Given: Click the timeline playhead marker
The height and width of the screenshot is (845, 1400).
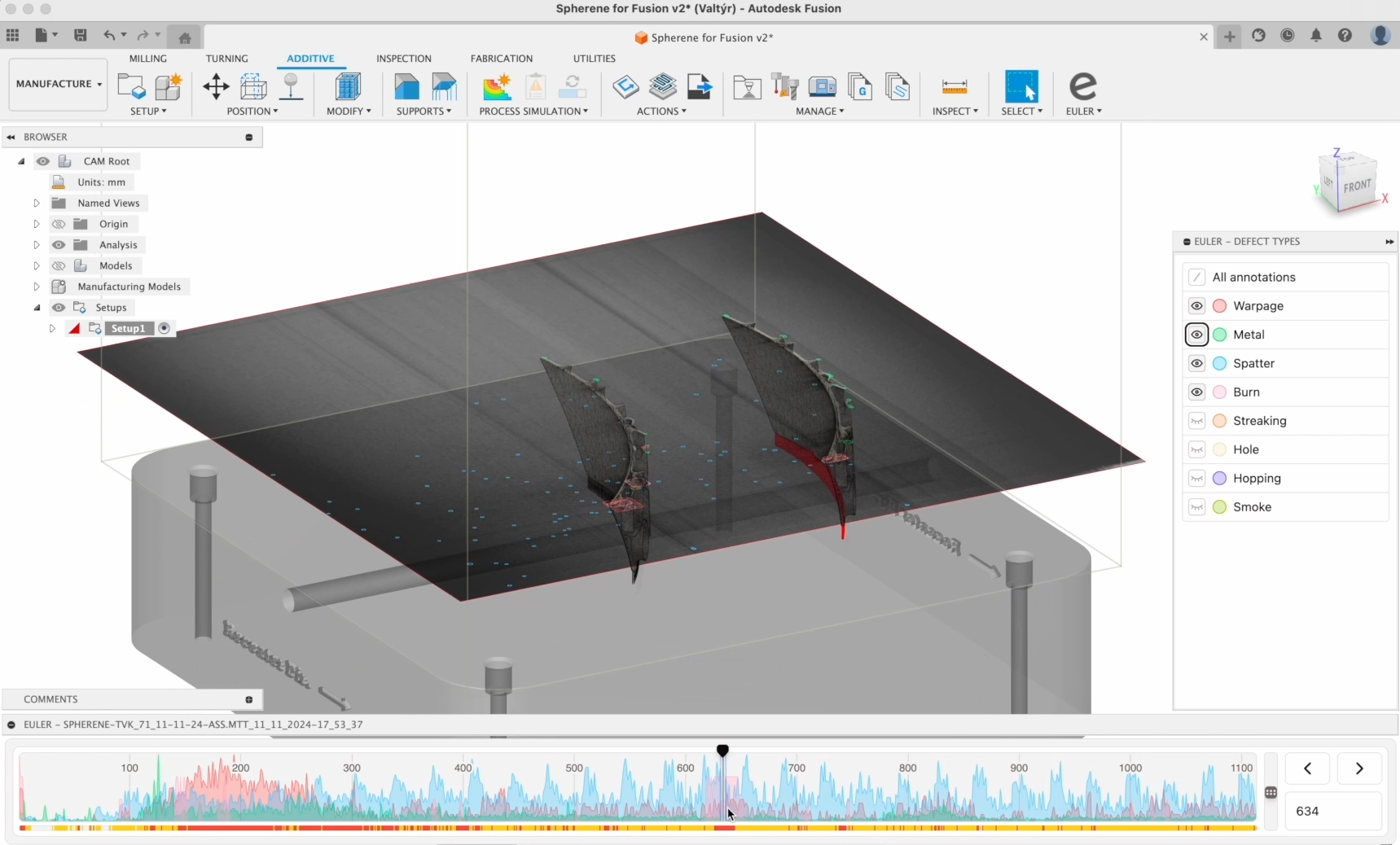Looking at the screenshot, I should [722, 751].
